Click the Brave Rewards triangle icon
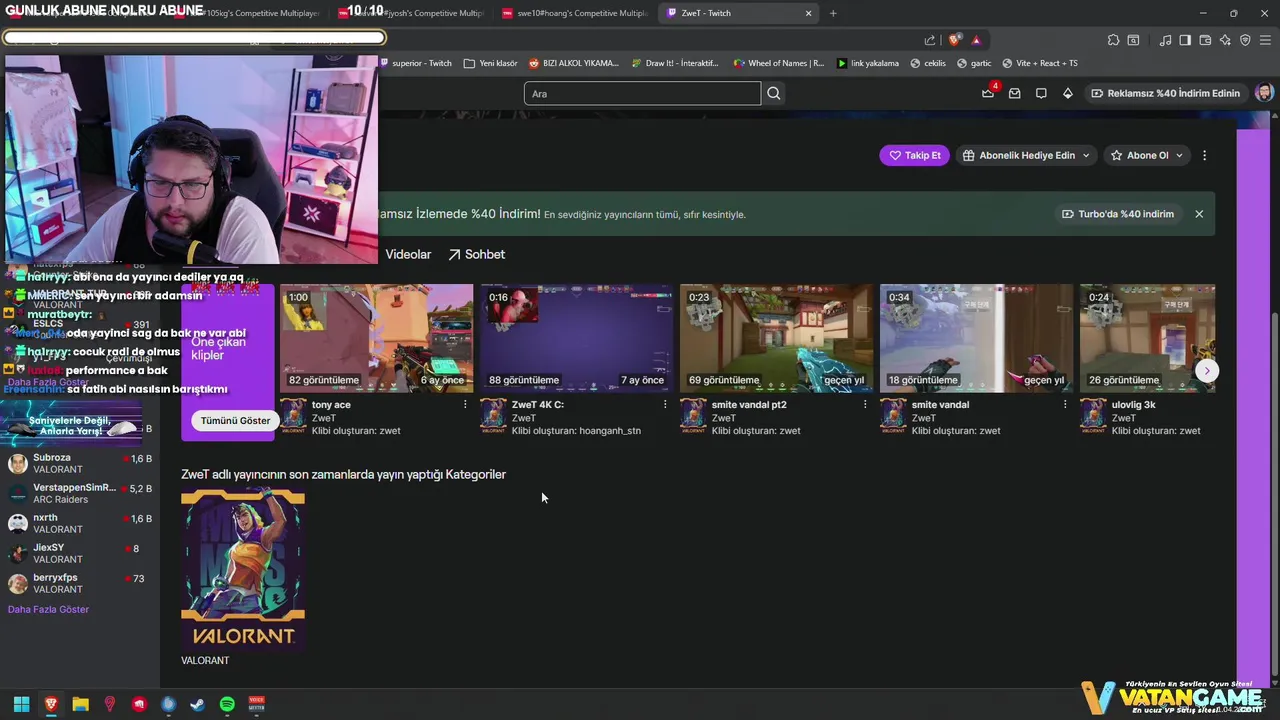Screen dimensions: 1280x720 point(976,40)
